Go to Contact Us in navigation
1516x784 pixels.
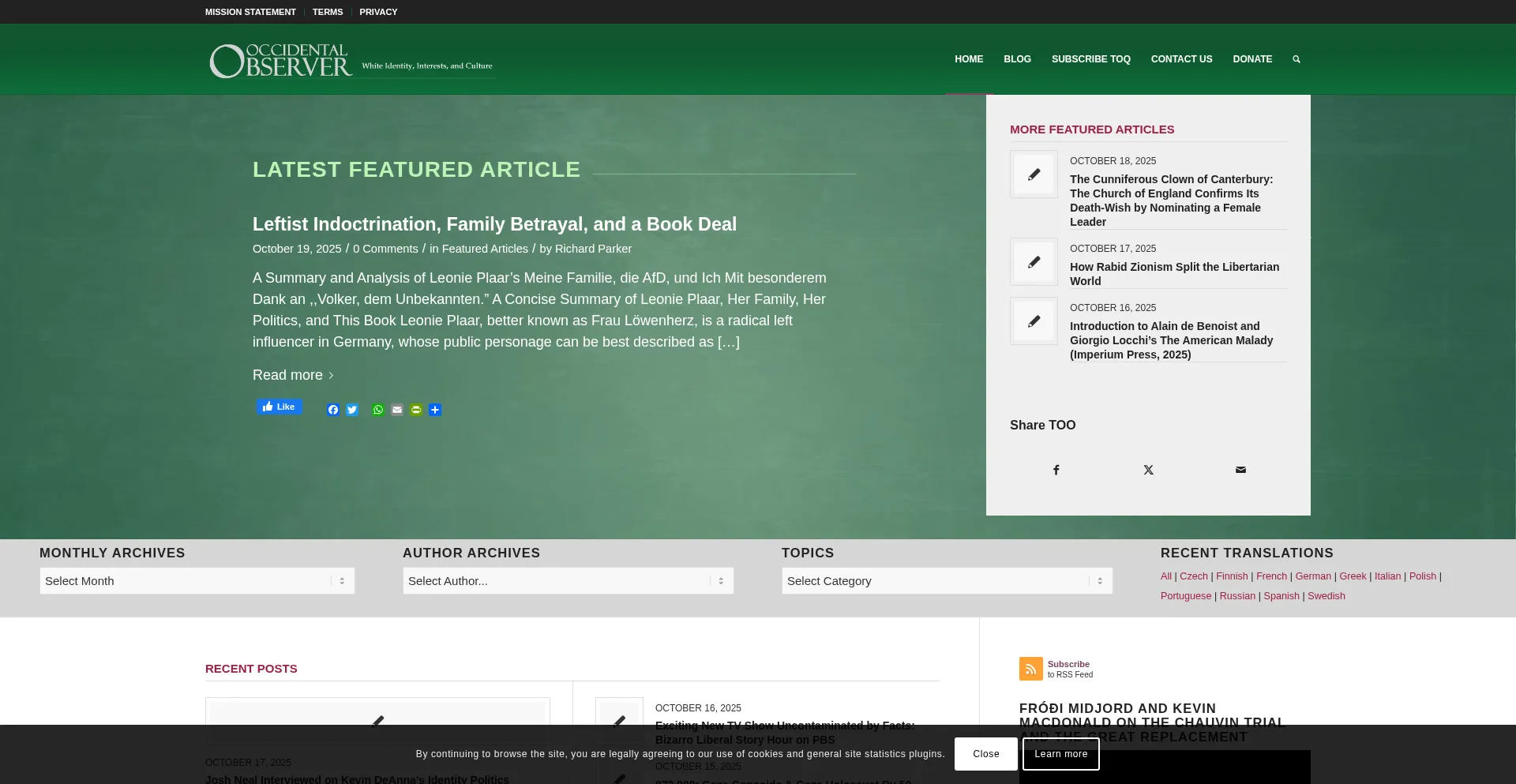[1181, 59]
